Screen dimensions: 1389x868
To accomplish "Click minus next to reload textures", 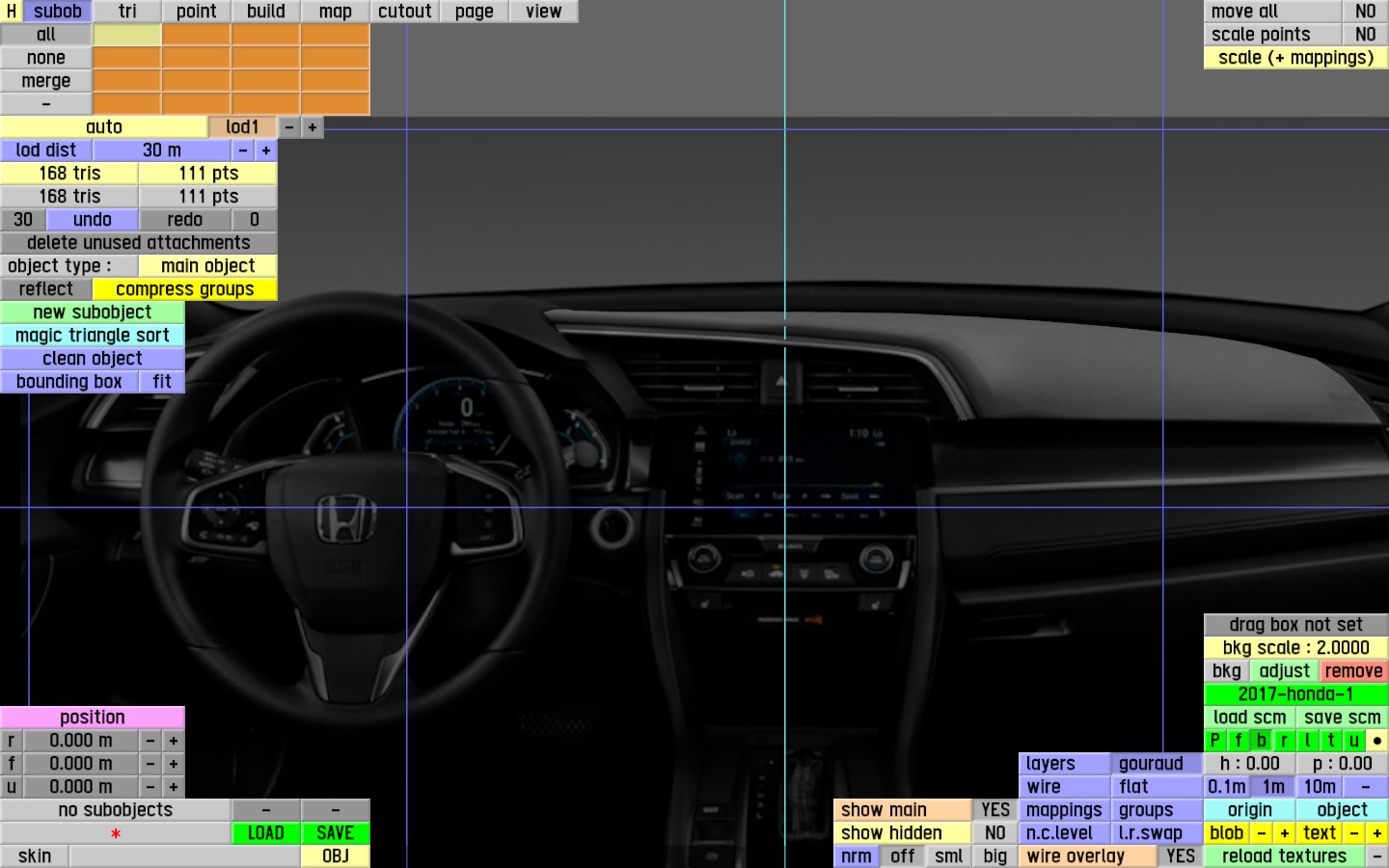I will (x=1377, y=856).
